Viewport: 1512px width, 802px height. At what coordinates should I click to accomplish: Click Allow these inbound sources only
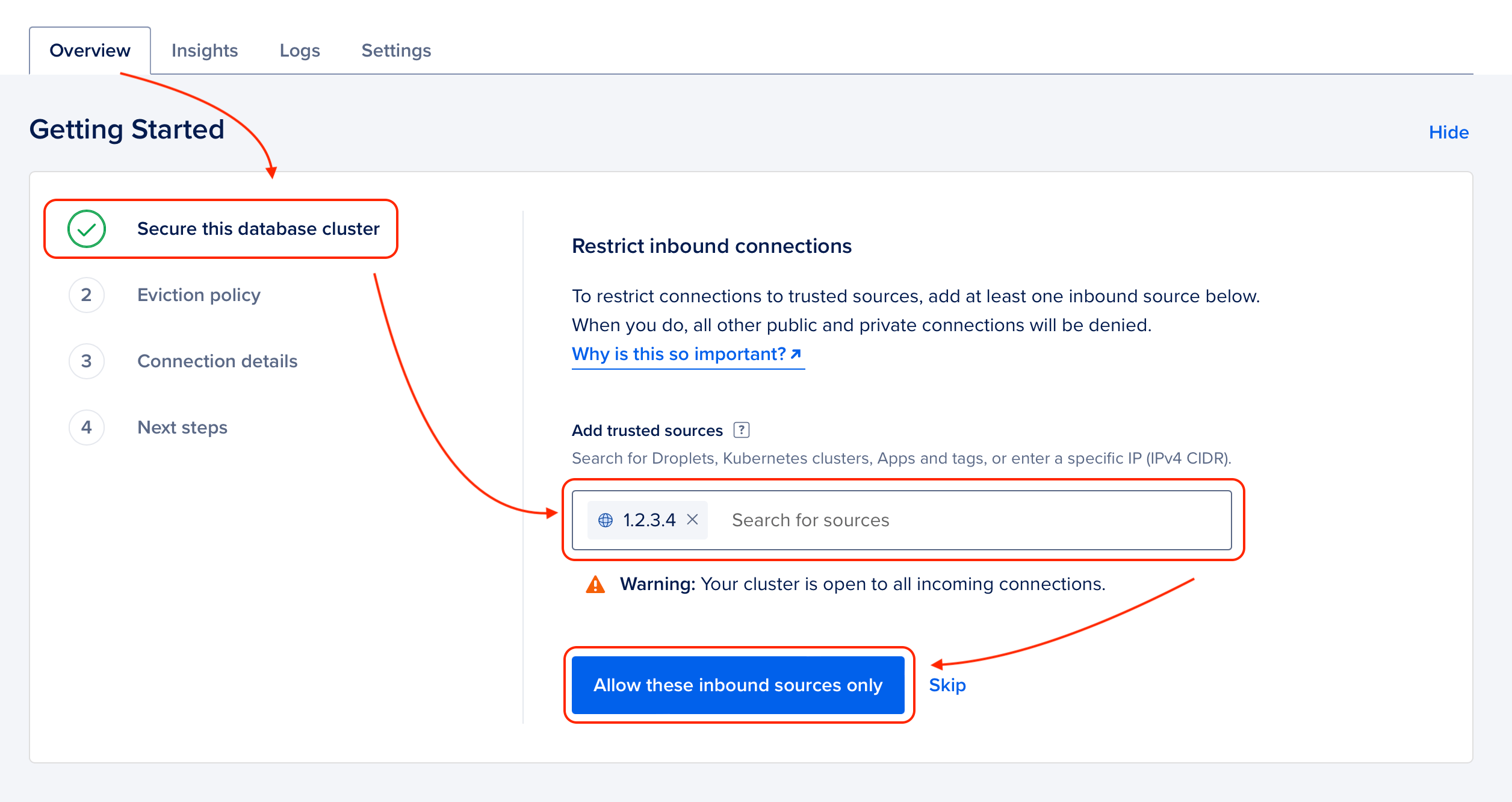click(737, 685)
